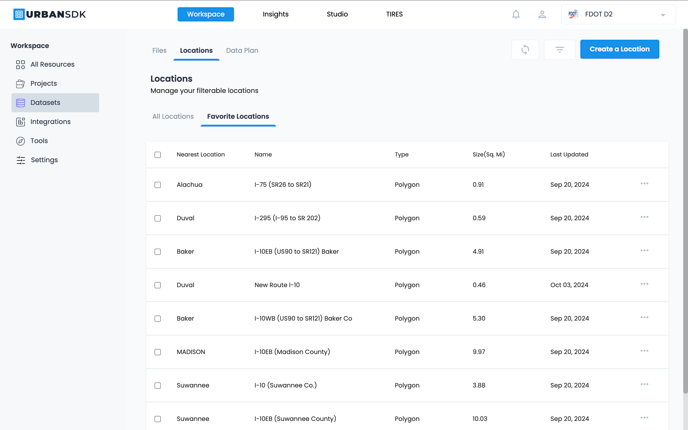Open more options for I-295 row
Image resolution: width=688 pixels, height=430 pixels.
644,217
